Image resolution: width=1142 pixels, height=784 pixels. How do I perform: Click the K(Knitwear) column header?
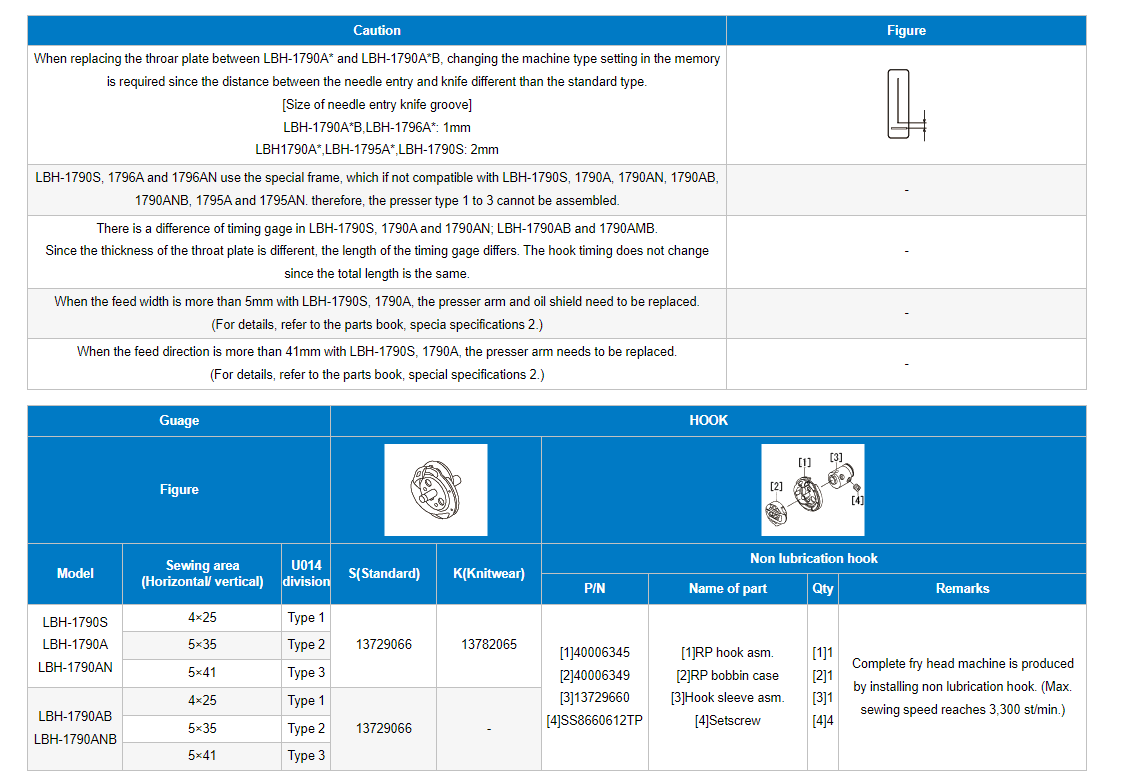click(x=489, y=573)
